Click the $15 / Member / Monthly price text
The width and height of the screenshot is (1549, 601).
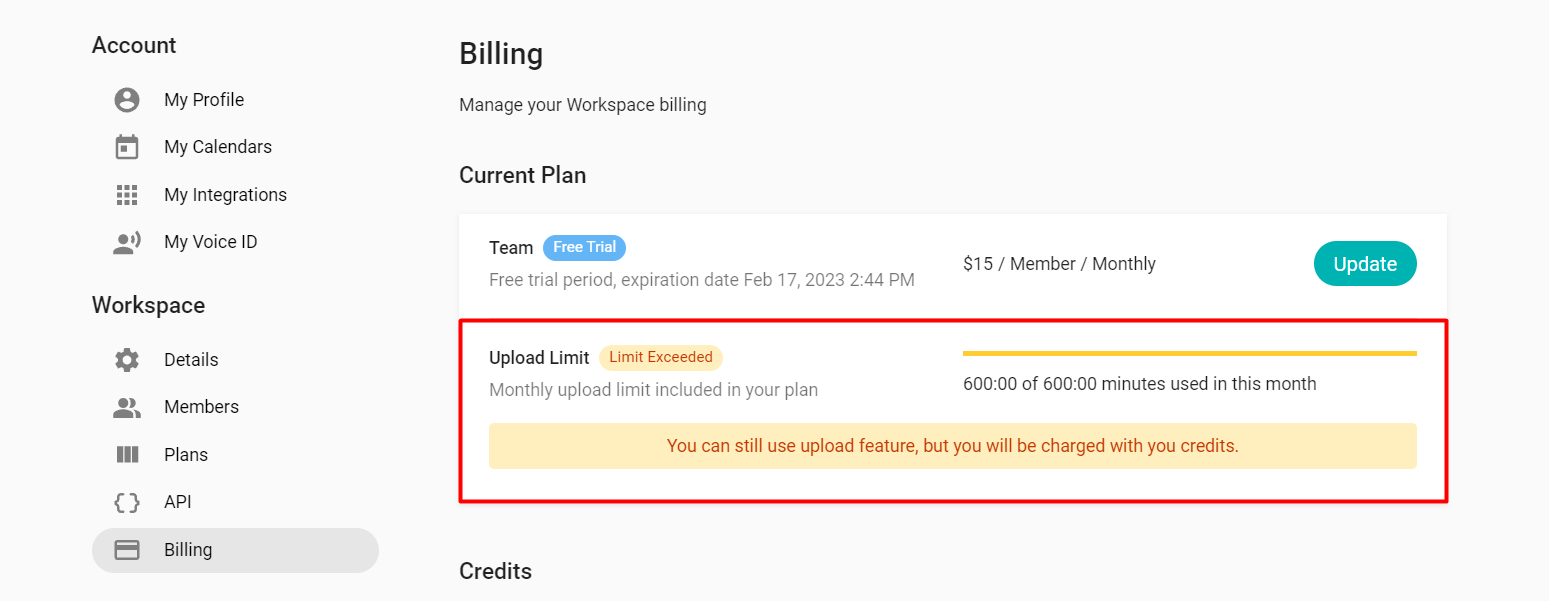coord(1059,264)
